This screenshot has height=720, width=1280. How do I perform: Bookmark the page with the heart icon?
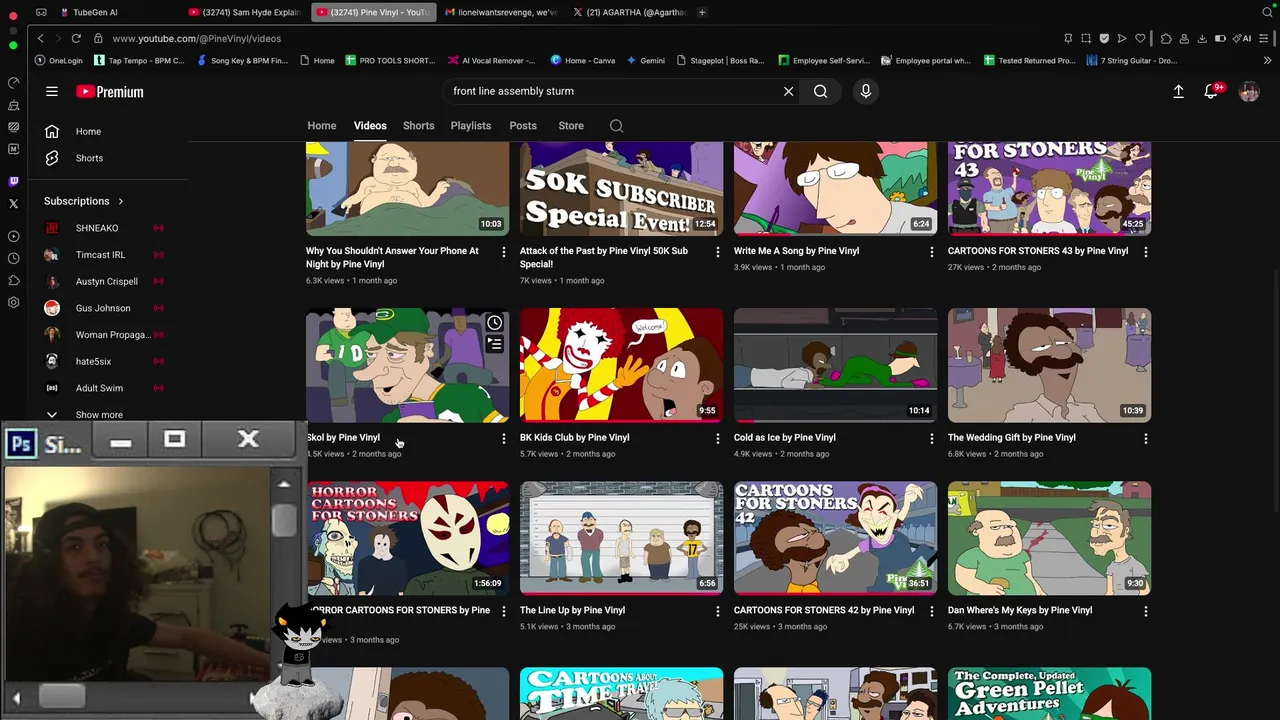[x=1140, y=38]
